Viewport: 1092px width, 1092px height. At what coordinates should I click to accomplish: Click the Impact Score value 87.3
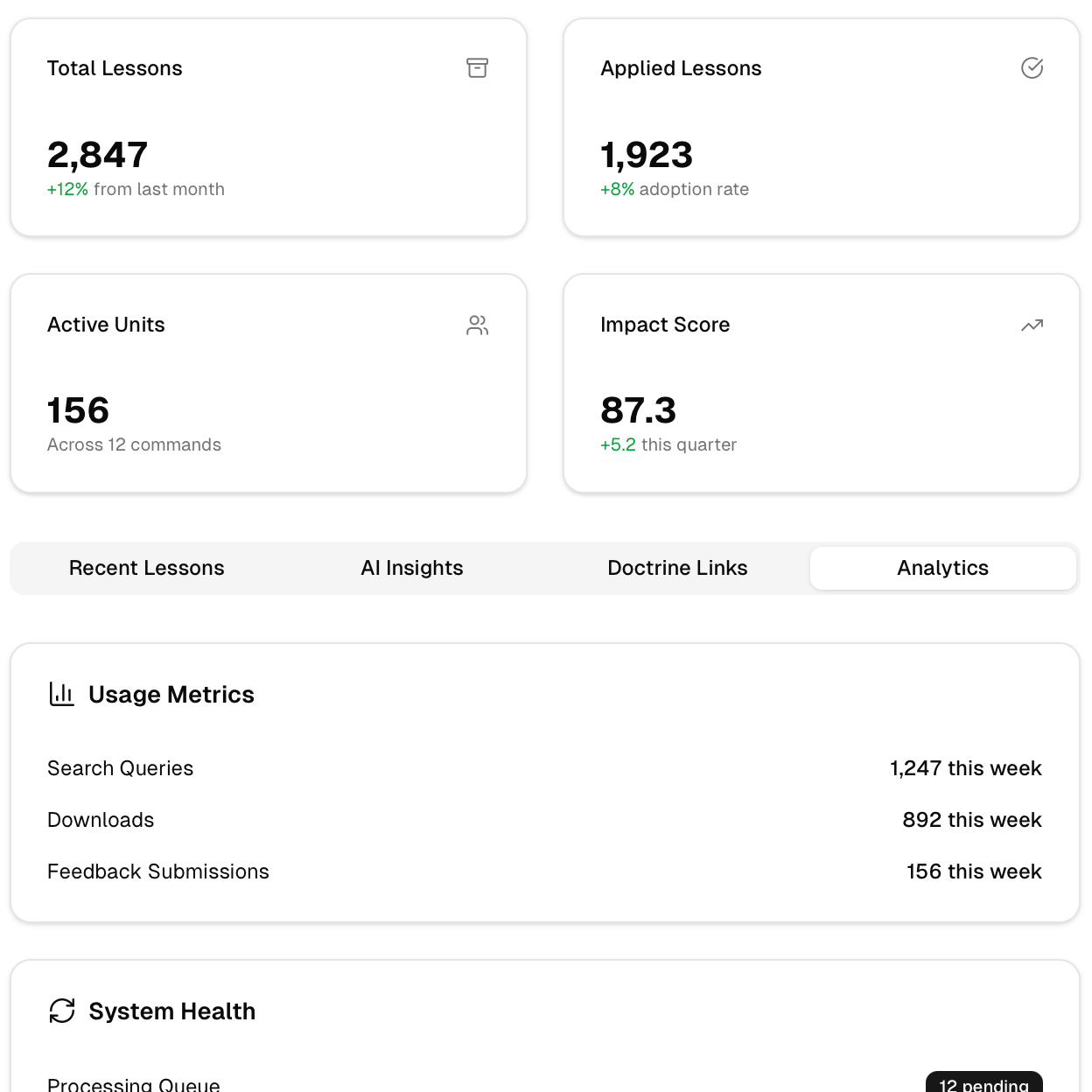click(638, 410)
